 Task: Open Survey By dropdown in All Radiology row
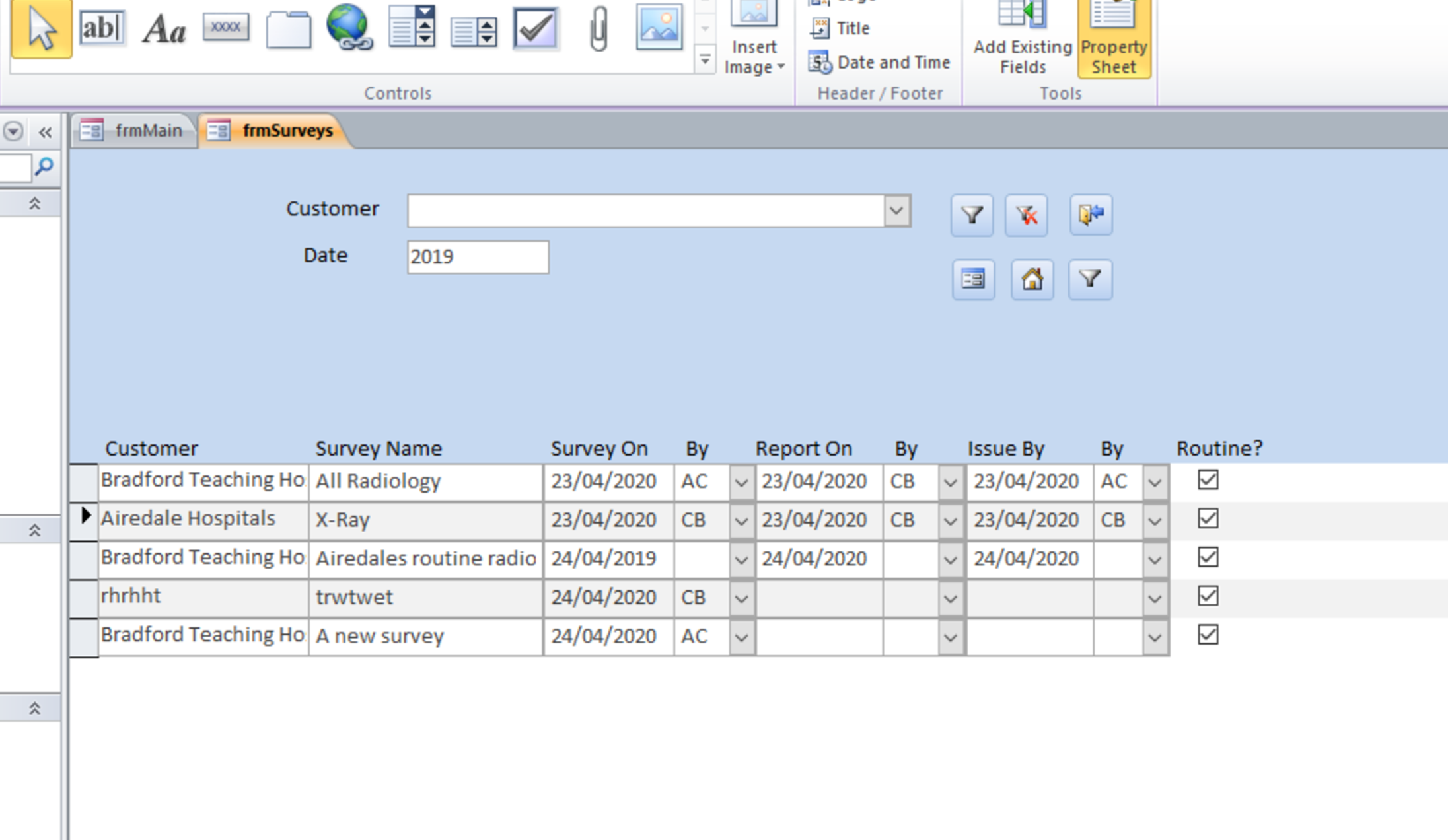coord(742,482)
